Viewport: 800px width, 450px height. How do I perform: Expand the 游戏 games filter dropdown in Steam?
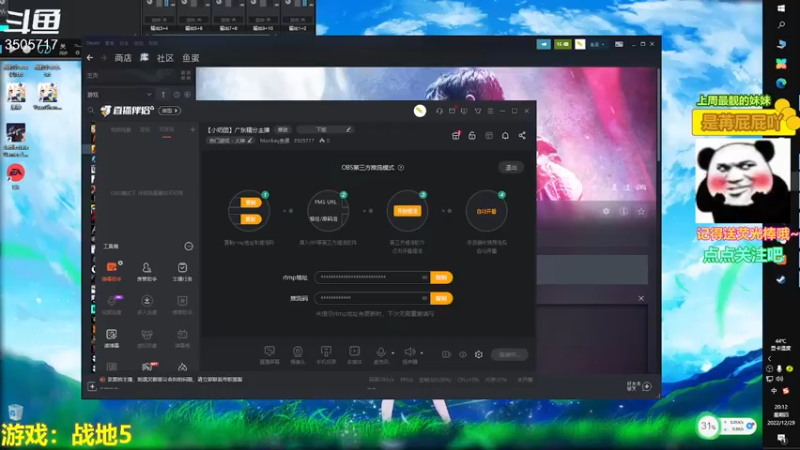119,94
